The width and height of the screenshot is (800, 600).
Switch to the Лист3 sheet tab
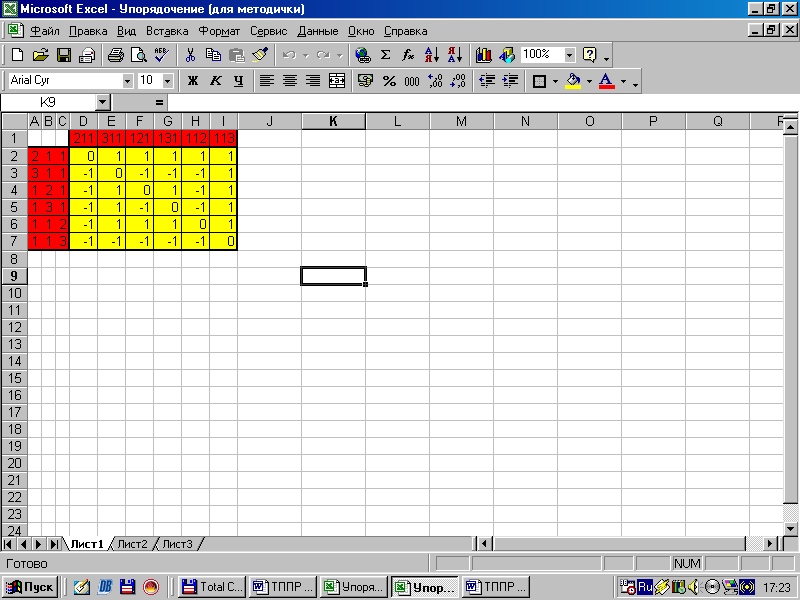coord(177,544)
